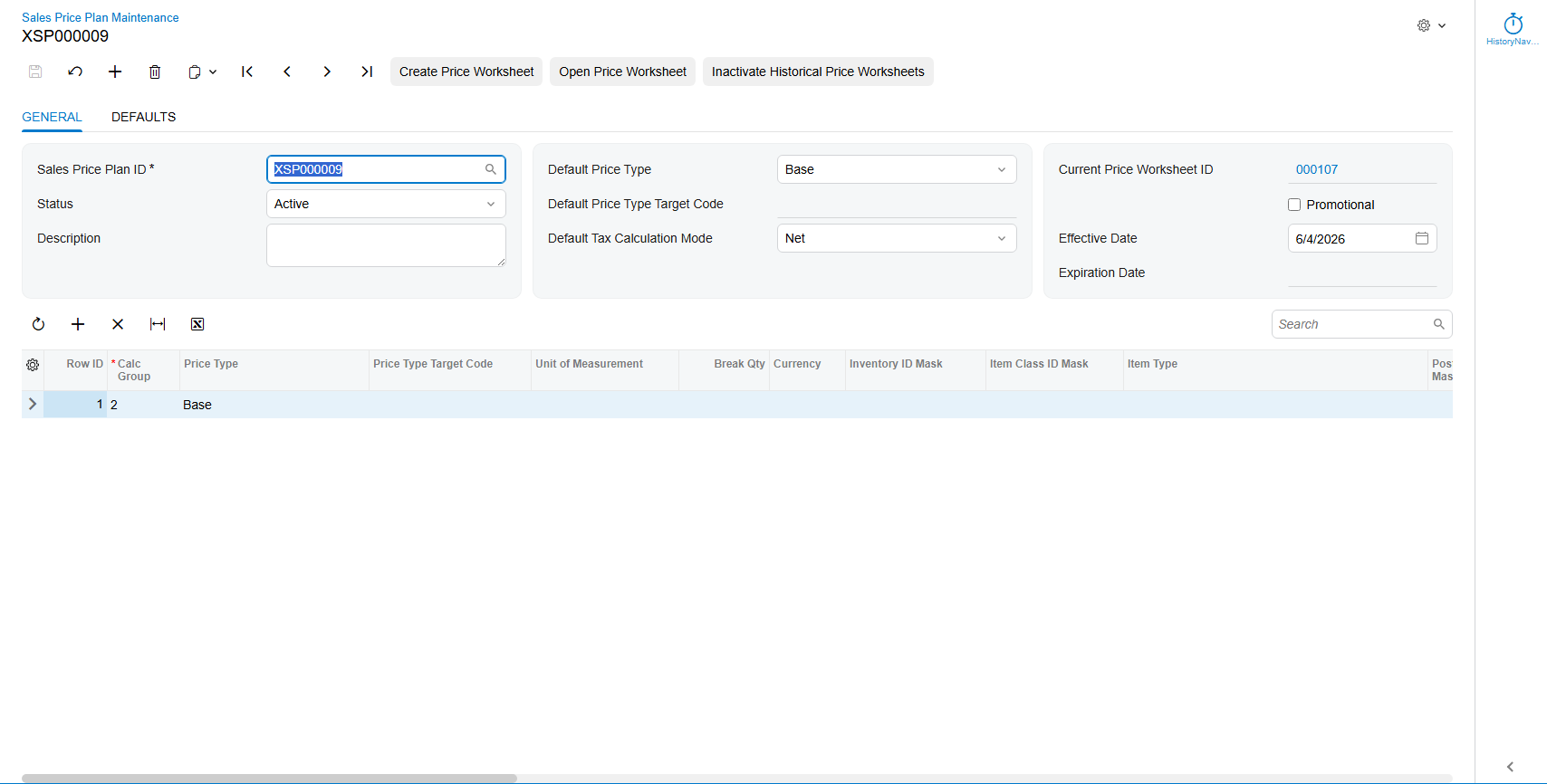The height and width of the screenshot is (784, 1547).
Task: Expand the Default Tax Calculation Mode dropdown
Action: [x=1002, y=238]
